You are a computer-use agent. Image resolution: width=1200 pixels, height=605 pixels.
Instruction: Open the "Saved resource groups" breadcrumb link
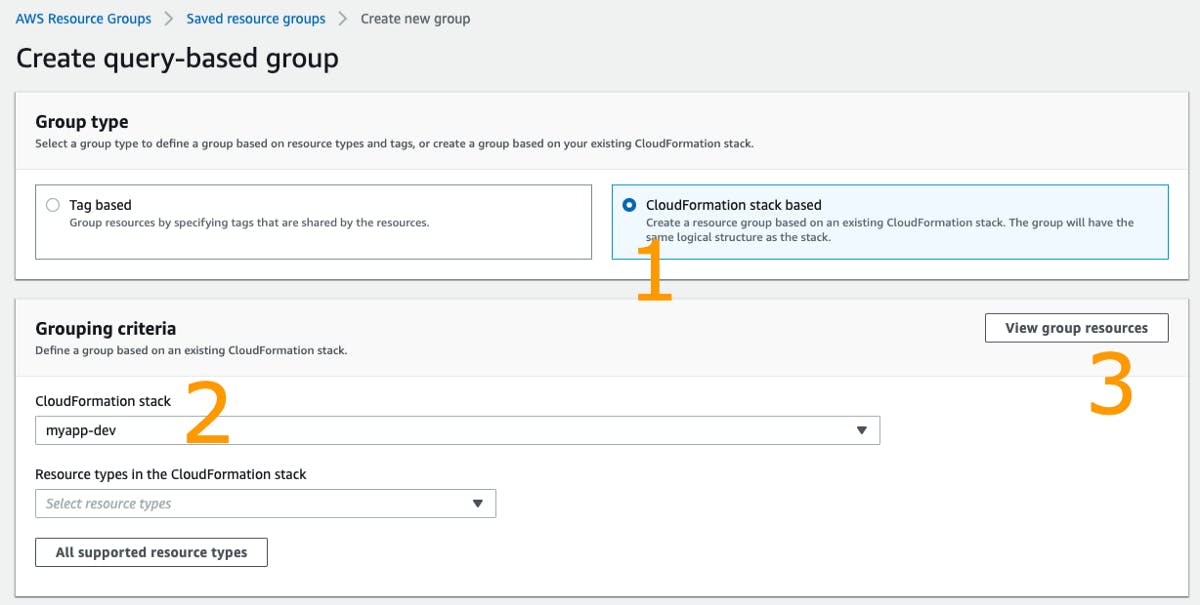255,18
